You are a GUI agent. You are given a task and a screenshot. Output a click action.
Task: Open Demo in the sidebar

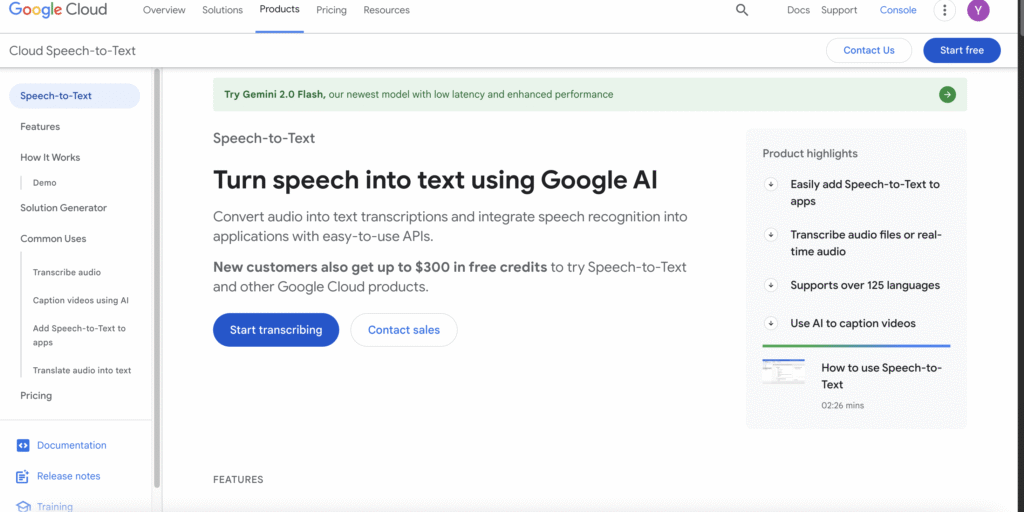pyautogui.click(x=44, y=183)
